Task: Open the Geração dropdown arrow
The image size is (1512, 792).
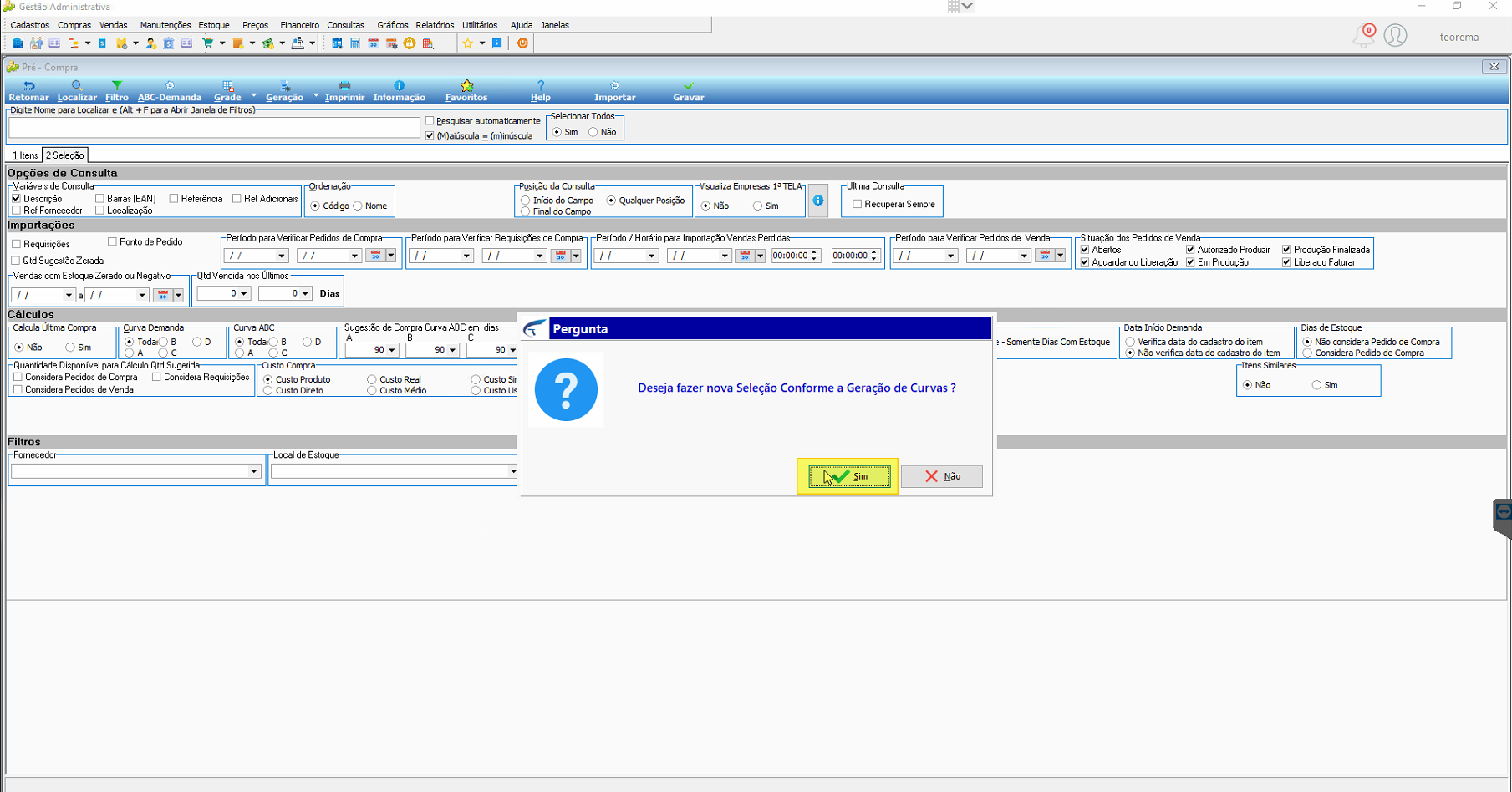Action: (315, 95)
